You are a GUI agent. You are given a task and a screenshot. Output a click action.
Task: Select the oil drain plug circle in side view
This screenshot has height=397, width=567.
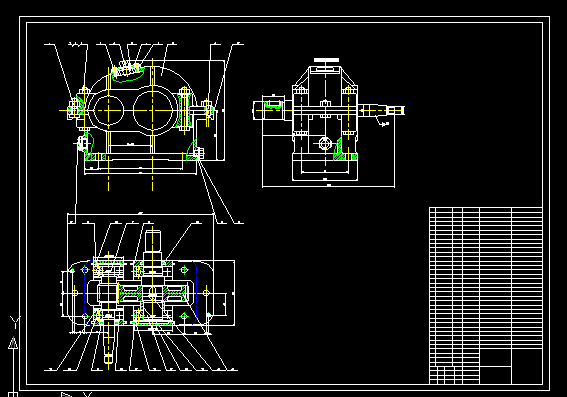(x=325, y=144)
